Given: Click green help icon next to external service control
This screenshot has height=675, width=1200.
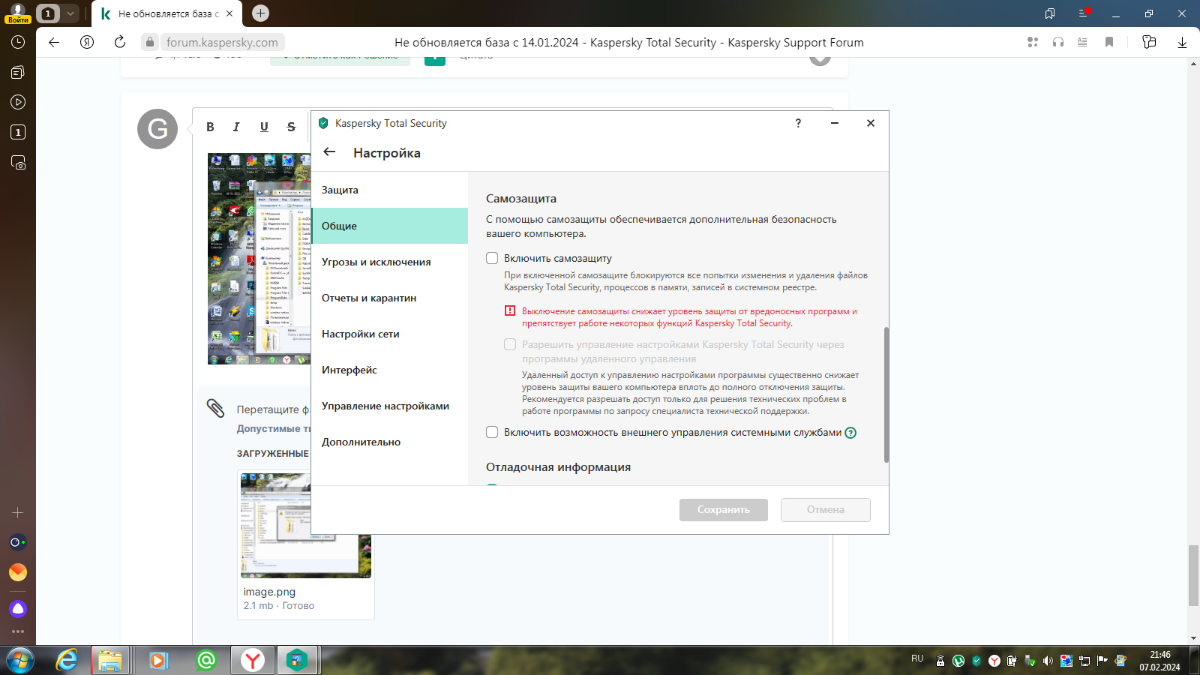Looking at the screenshot, I should [x=851, y=433].
